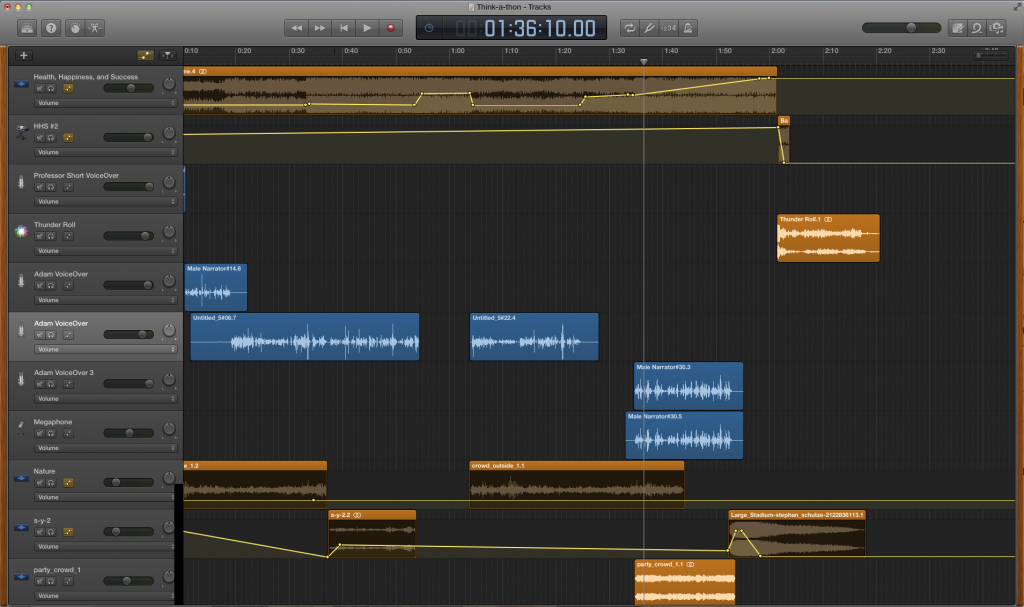Toggle the 1234 Count-in button
Viewport: 1024px width, 607px height.
coord(668,28)
